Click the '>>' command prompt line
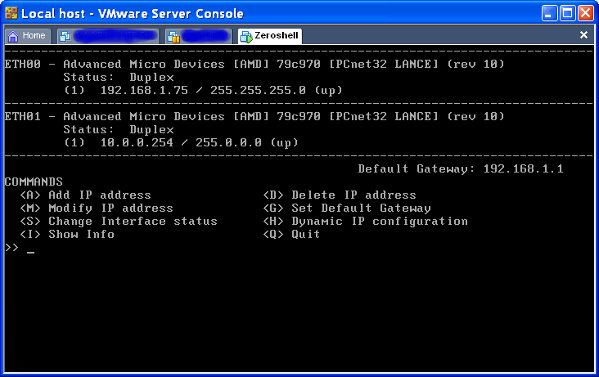 tap(20, 248)
